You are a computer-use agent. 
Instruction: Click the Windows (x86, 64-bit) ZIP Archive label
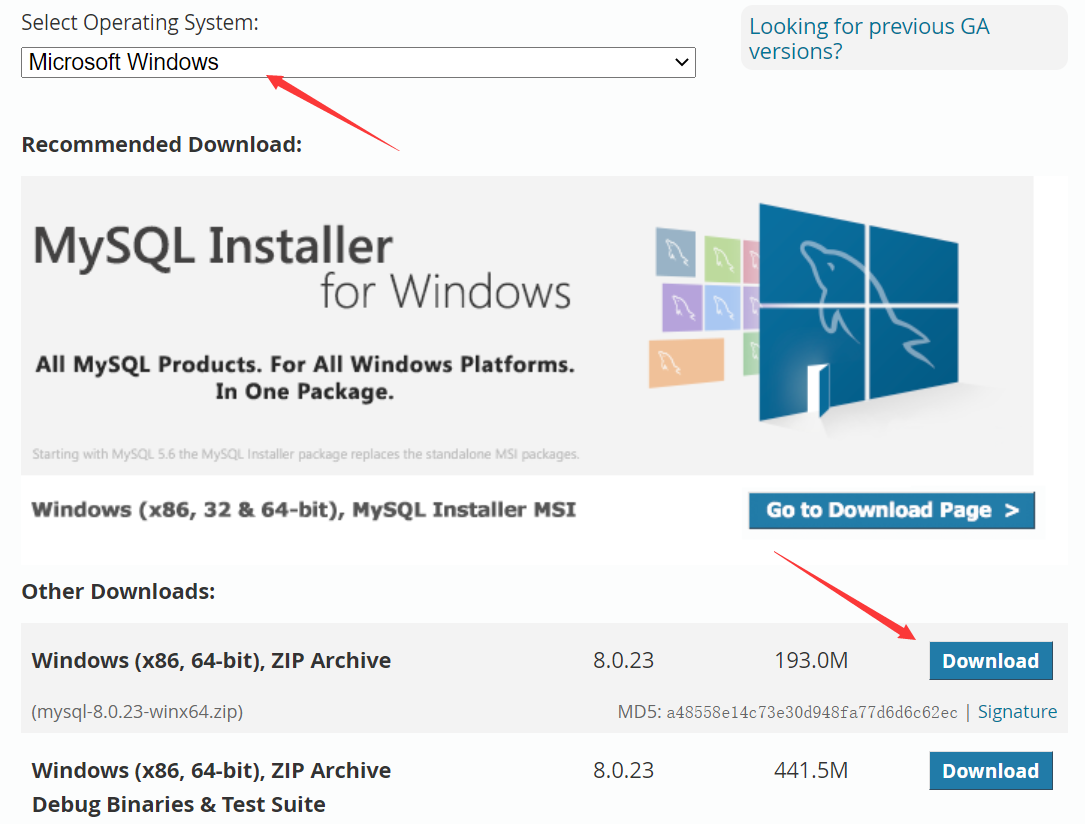211,660
